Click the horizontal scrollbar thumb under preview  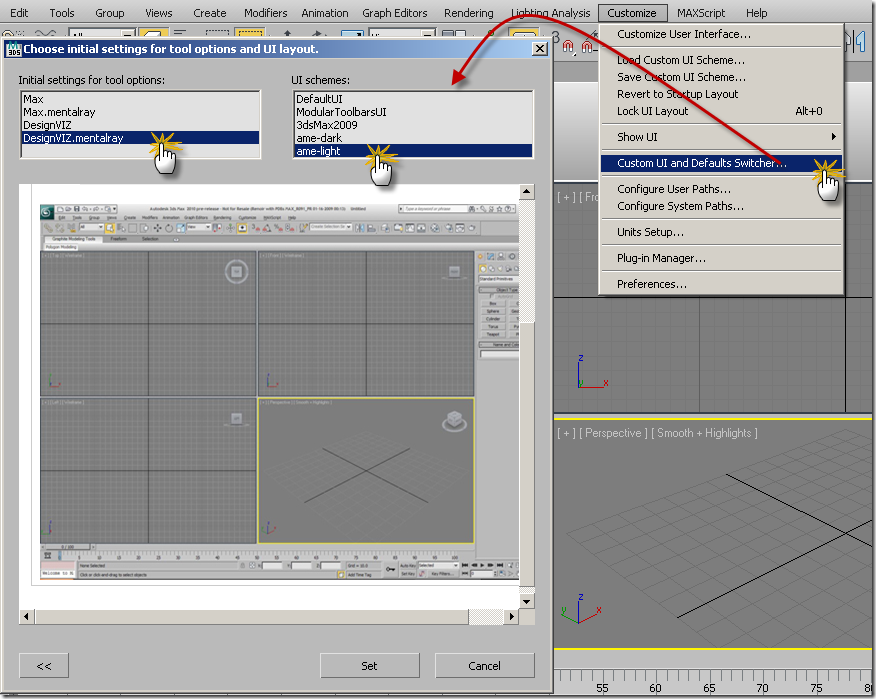[x=251, y=616]
